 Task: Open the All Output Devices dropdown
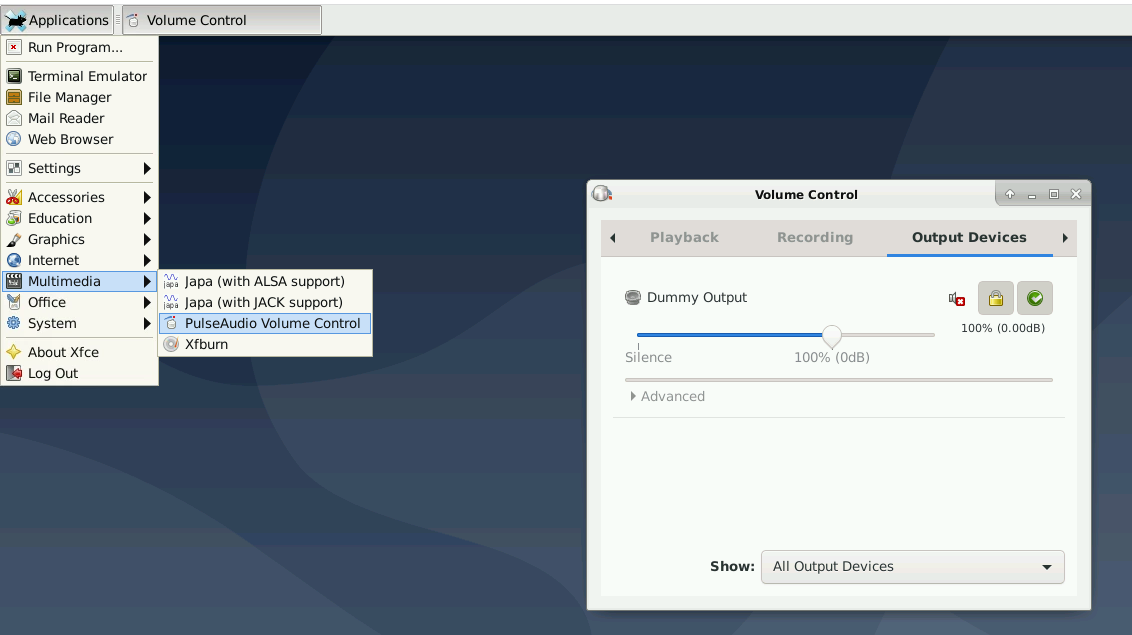[x=913, y=566]
